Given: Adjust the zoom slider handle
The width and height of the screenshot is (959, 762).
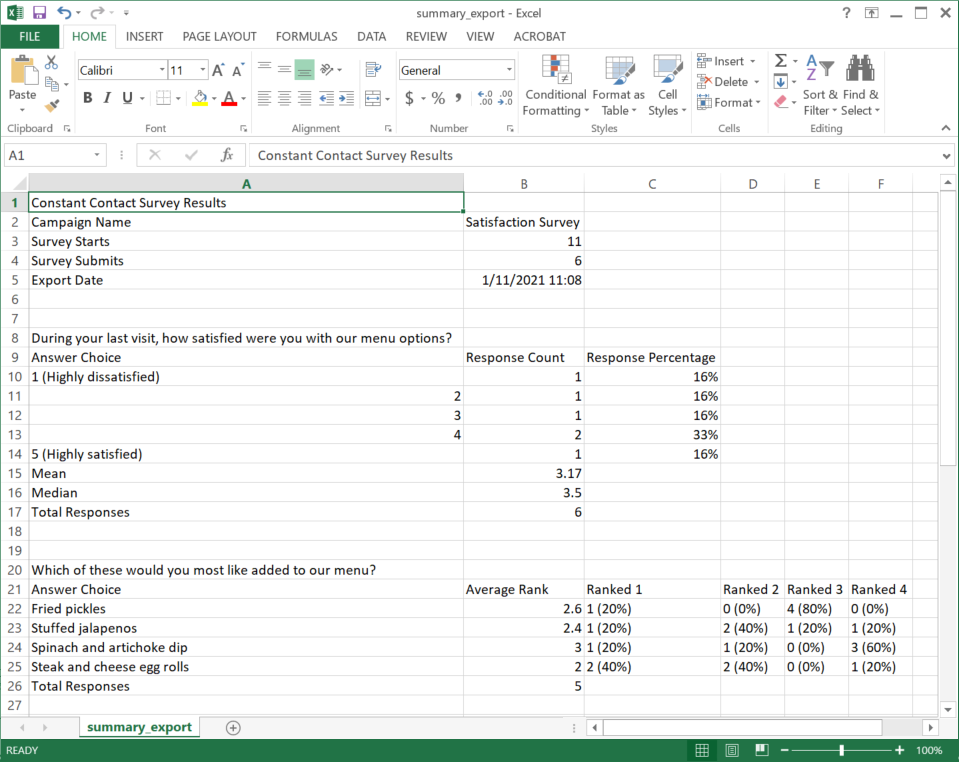Looking at the screenshot, I should tap(842, 750).
